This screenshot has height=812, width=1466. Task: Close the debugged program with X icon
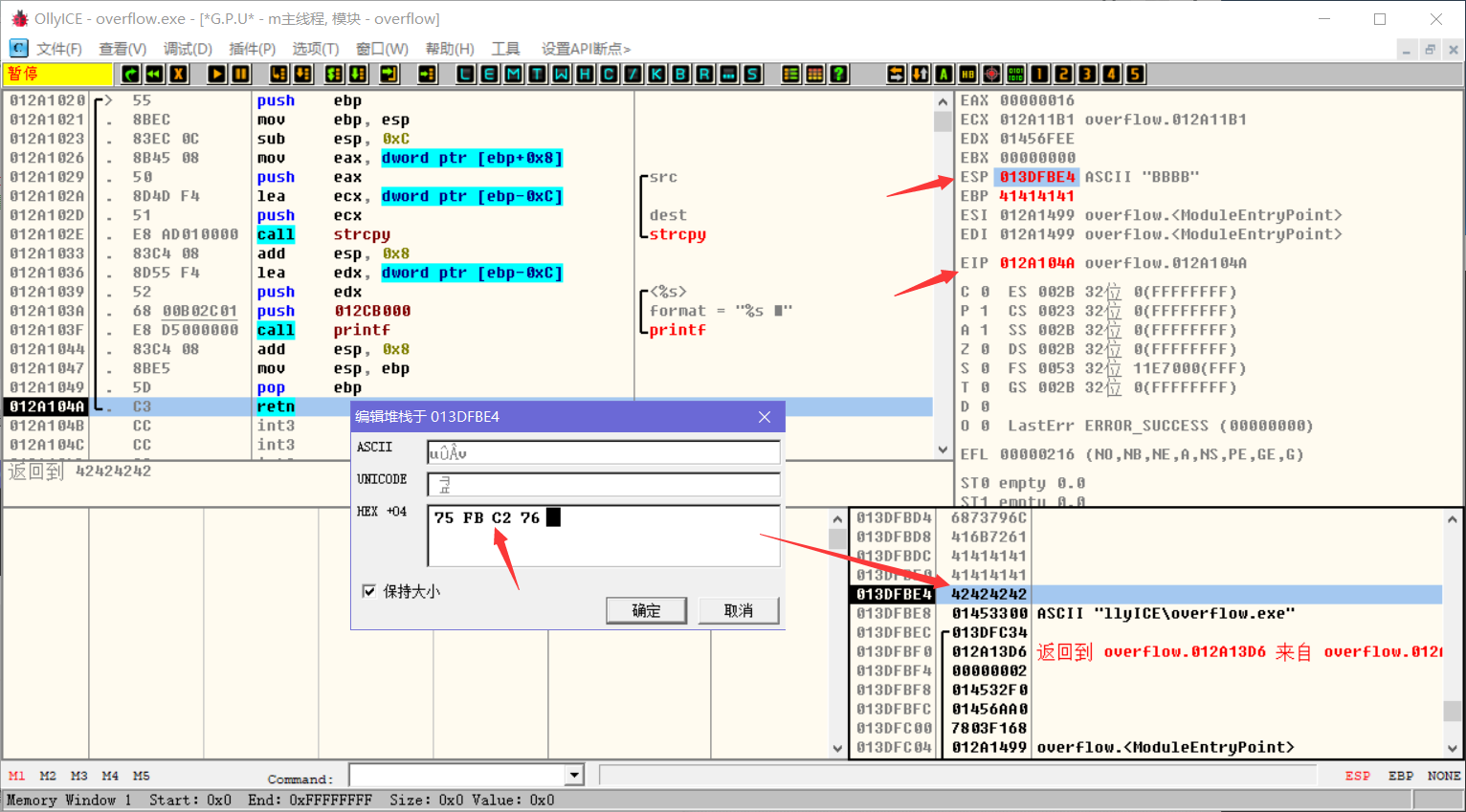pyautogui.click(x=178, y=74)
